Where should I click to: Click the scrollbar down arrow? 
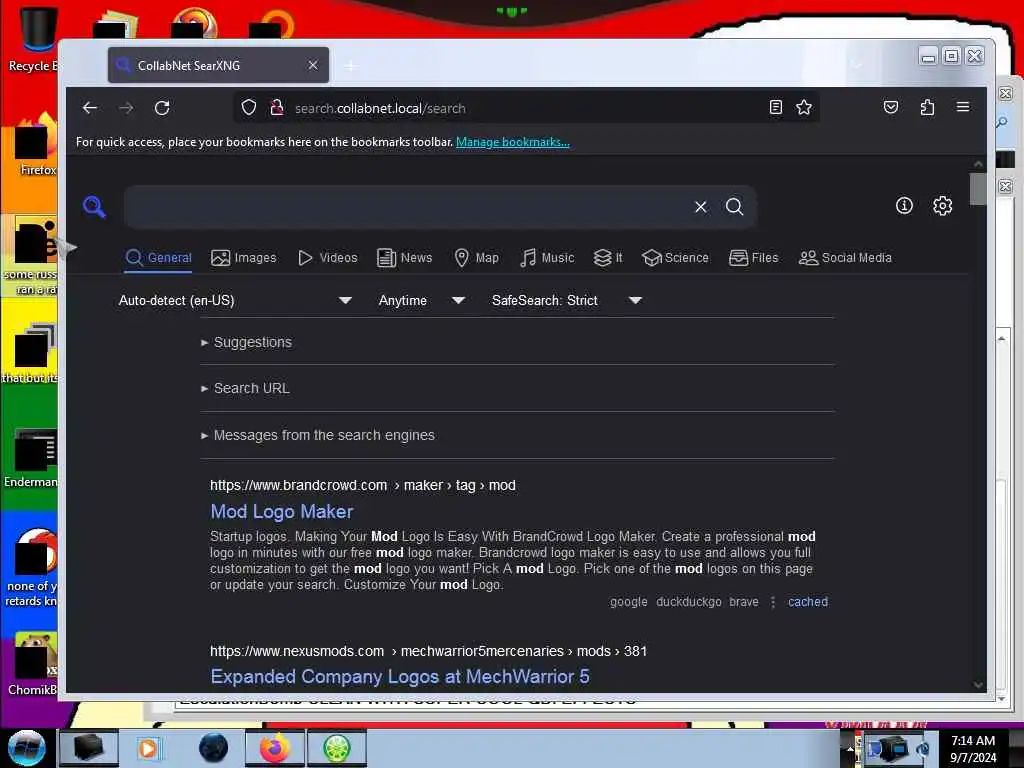978,684
